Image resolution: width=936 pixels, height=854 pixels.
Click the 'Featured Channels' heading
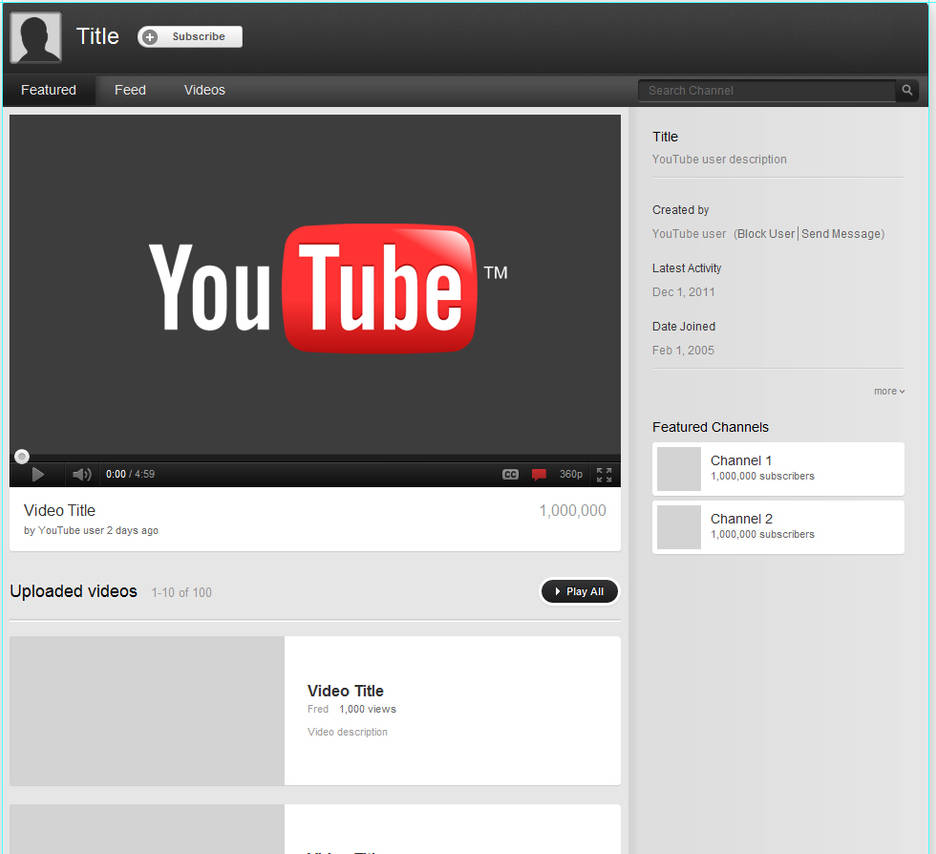[x=710, y=427]
